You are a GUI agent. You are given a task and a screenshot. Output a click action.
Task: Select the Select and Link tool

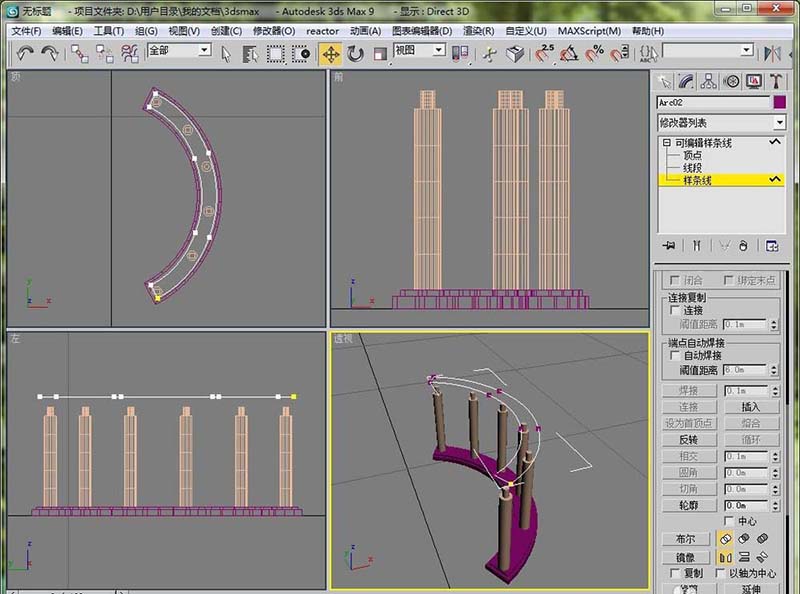[x=80, y=53]
